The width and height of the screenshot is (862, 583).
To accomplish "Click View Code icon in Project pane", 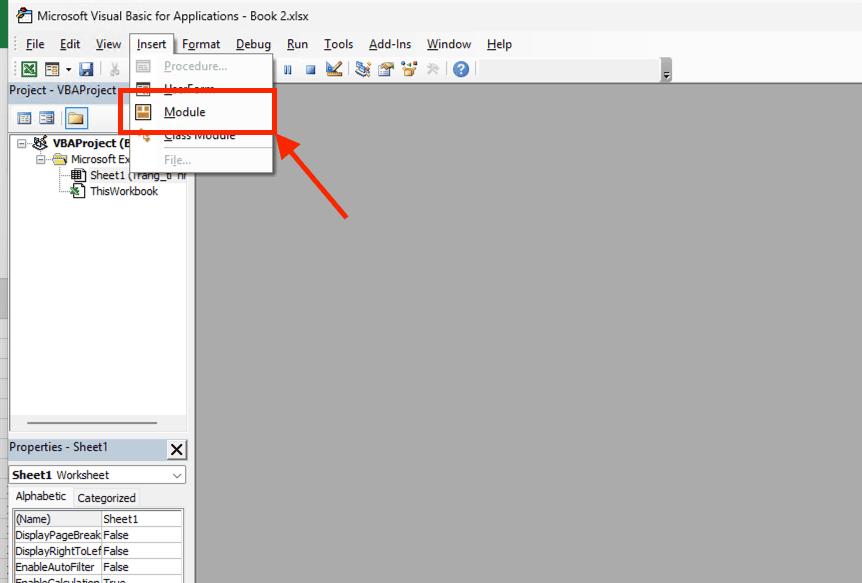I will coord(24,118).
